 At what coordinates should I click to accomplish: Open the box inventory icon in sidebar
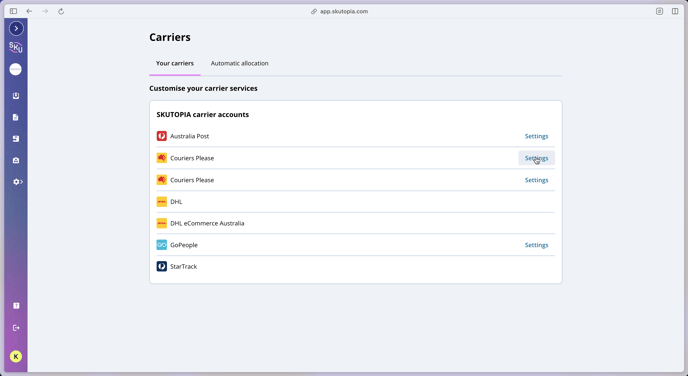pyautogui.click(x=16, y=139)
